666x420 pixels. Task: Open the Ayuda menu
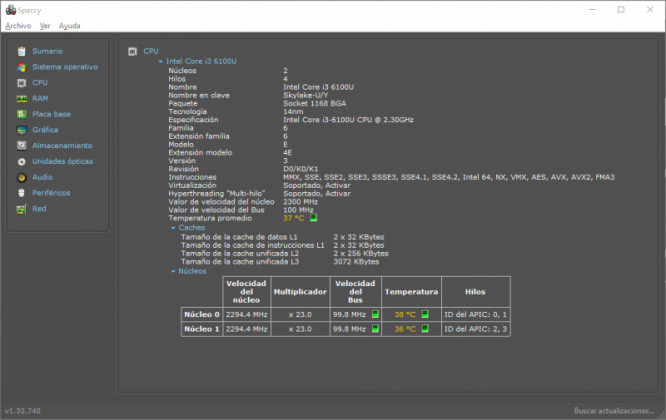click(69, 26)
